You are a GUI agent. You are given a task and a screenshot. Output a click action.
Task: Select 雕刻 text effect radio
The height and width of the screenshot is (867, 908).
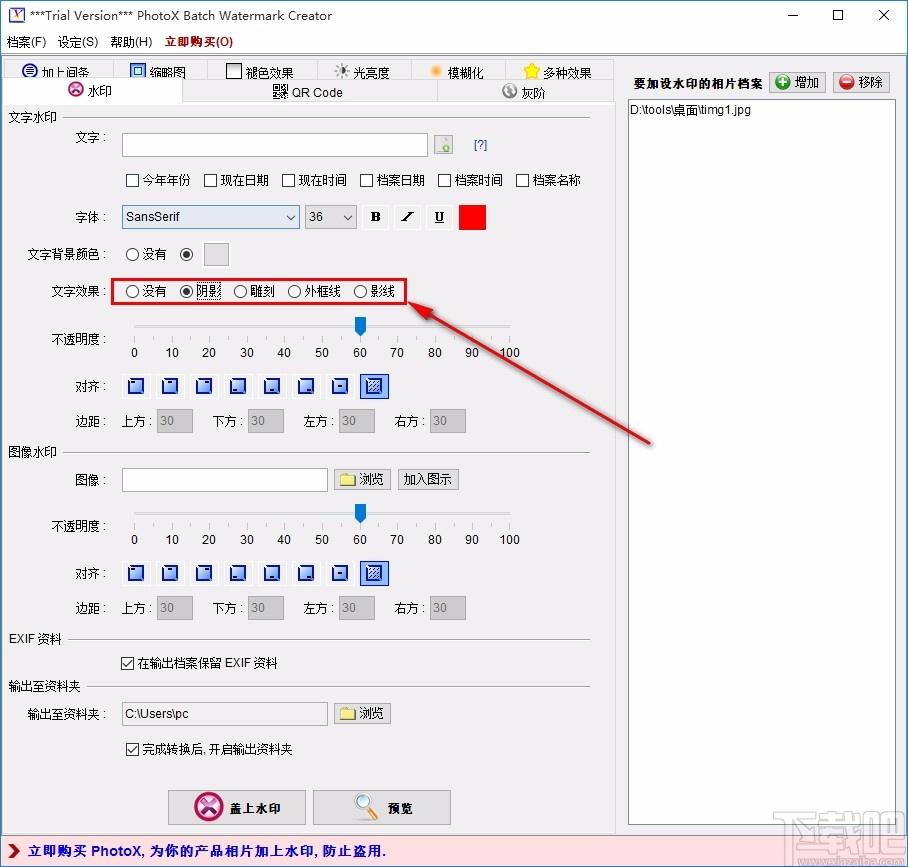(254, 291)
